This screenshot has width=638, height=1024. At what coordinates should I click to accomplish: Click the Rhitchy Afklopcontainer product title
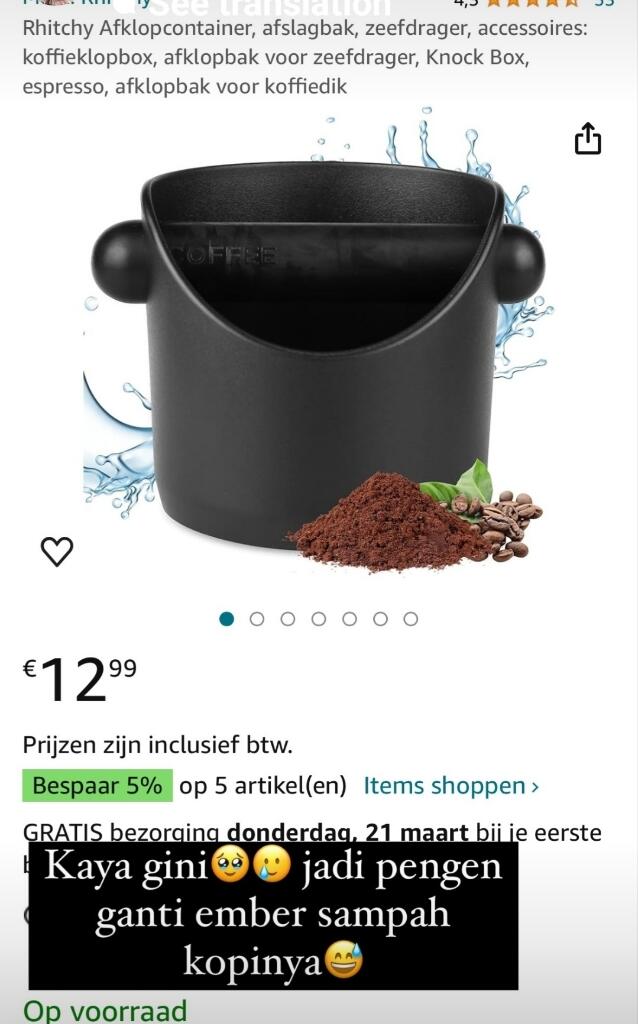(x=305, y=57)
